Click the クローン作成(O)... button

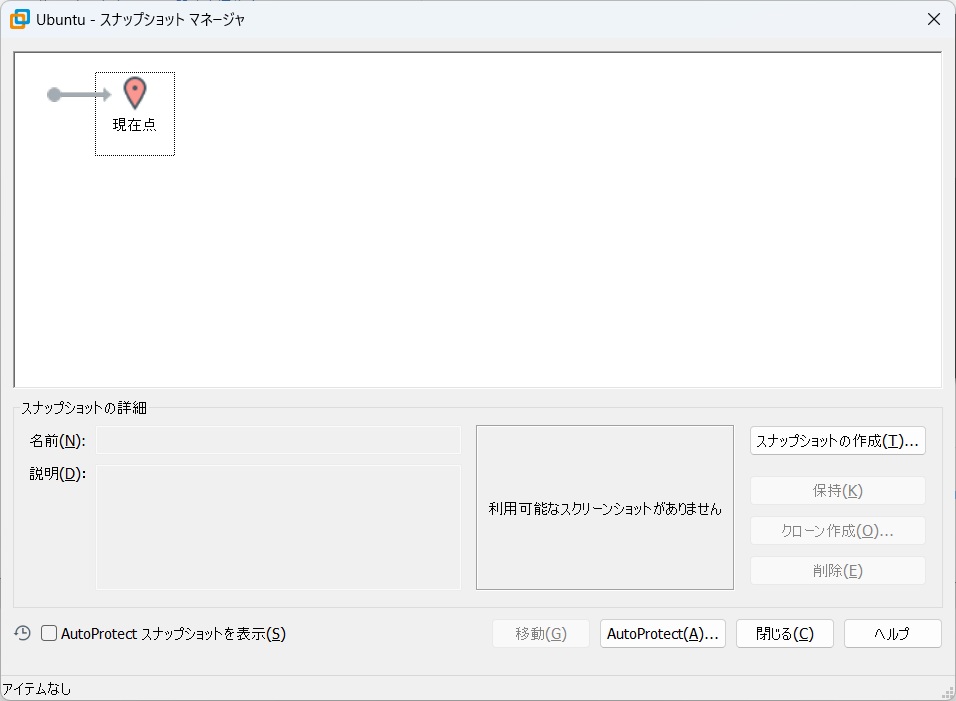tap(837, 531)
